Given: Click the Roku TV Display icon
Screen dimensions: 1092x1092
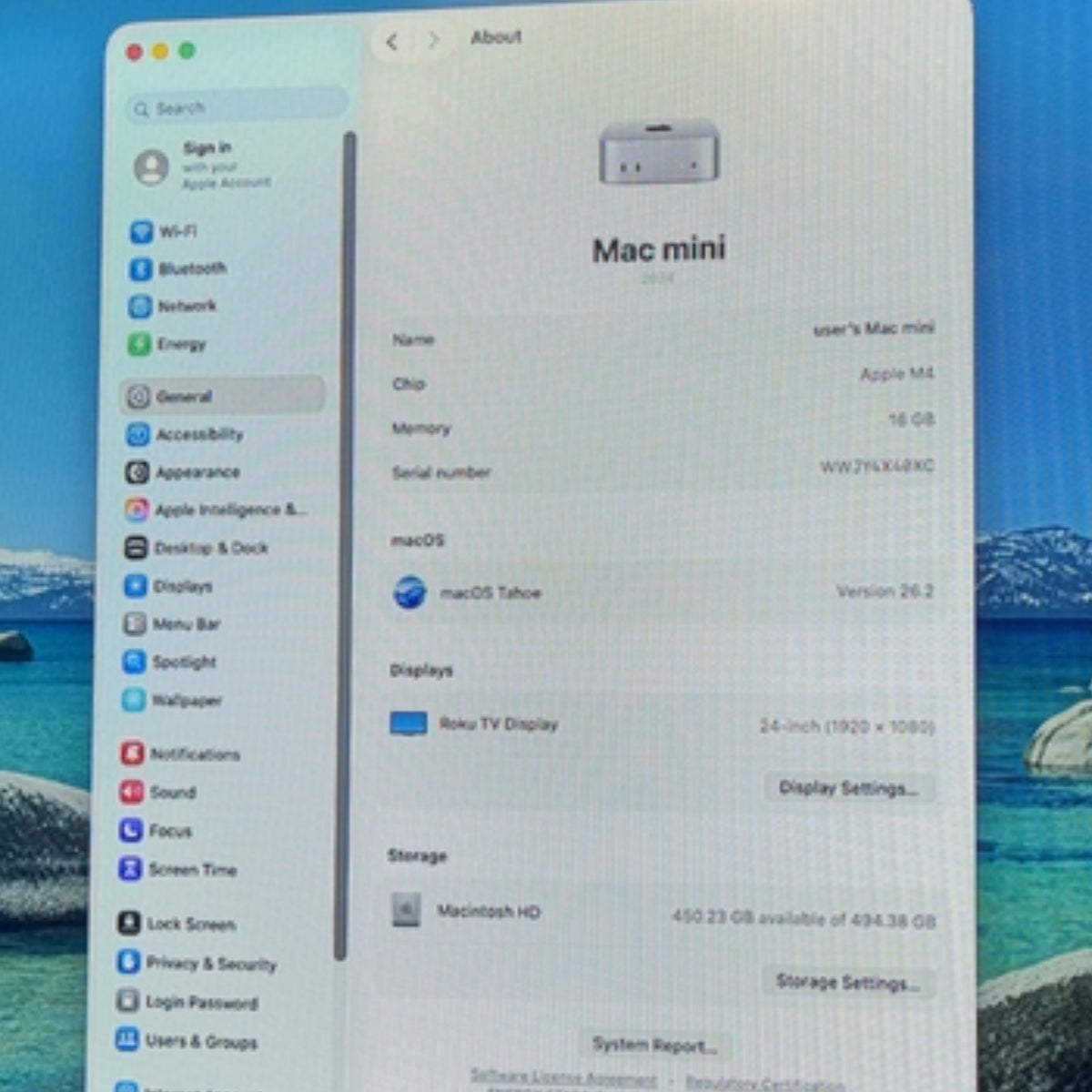Looking at the screenshot, I should pyautogui.click(x=409, y=723).
